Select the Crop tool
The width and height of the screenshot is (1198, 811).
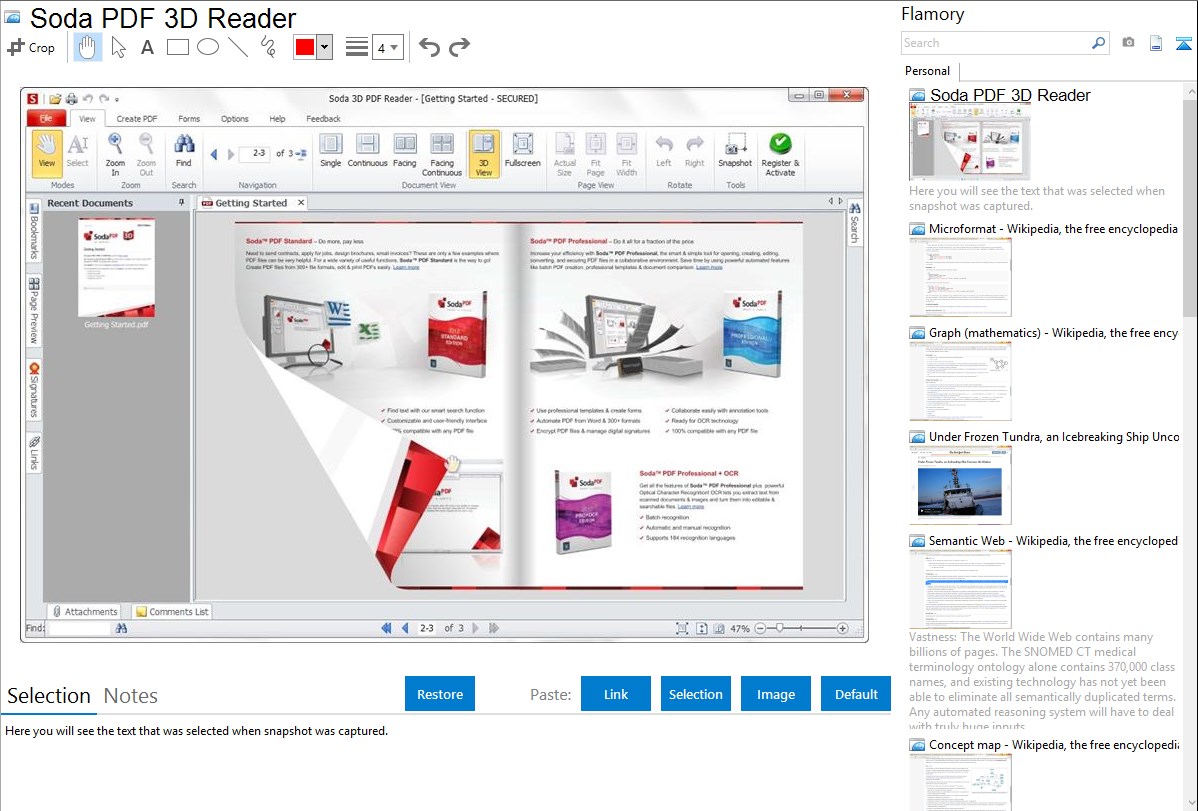[x=31, y=47]
